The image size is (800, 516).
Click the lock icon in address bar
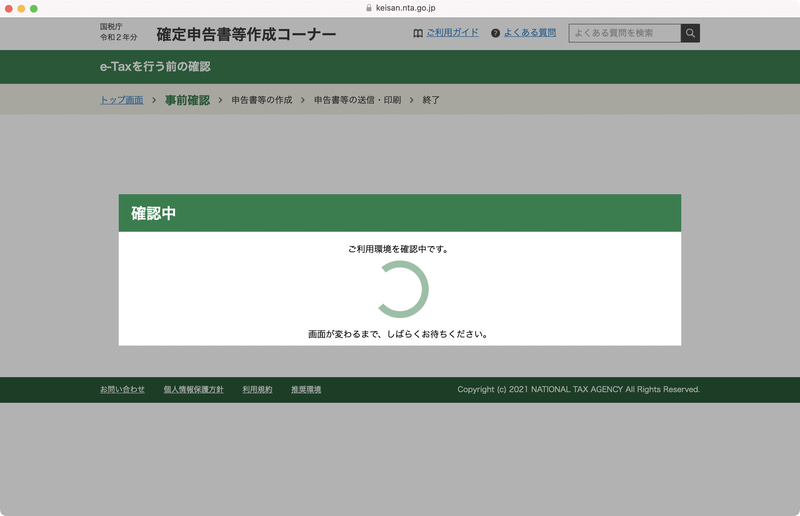(x=369, y=8)
